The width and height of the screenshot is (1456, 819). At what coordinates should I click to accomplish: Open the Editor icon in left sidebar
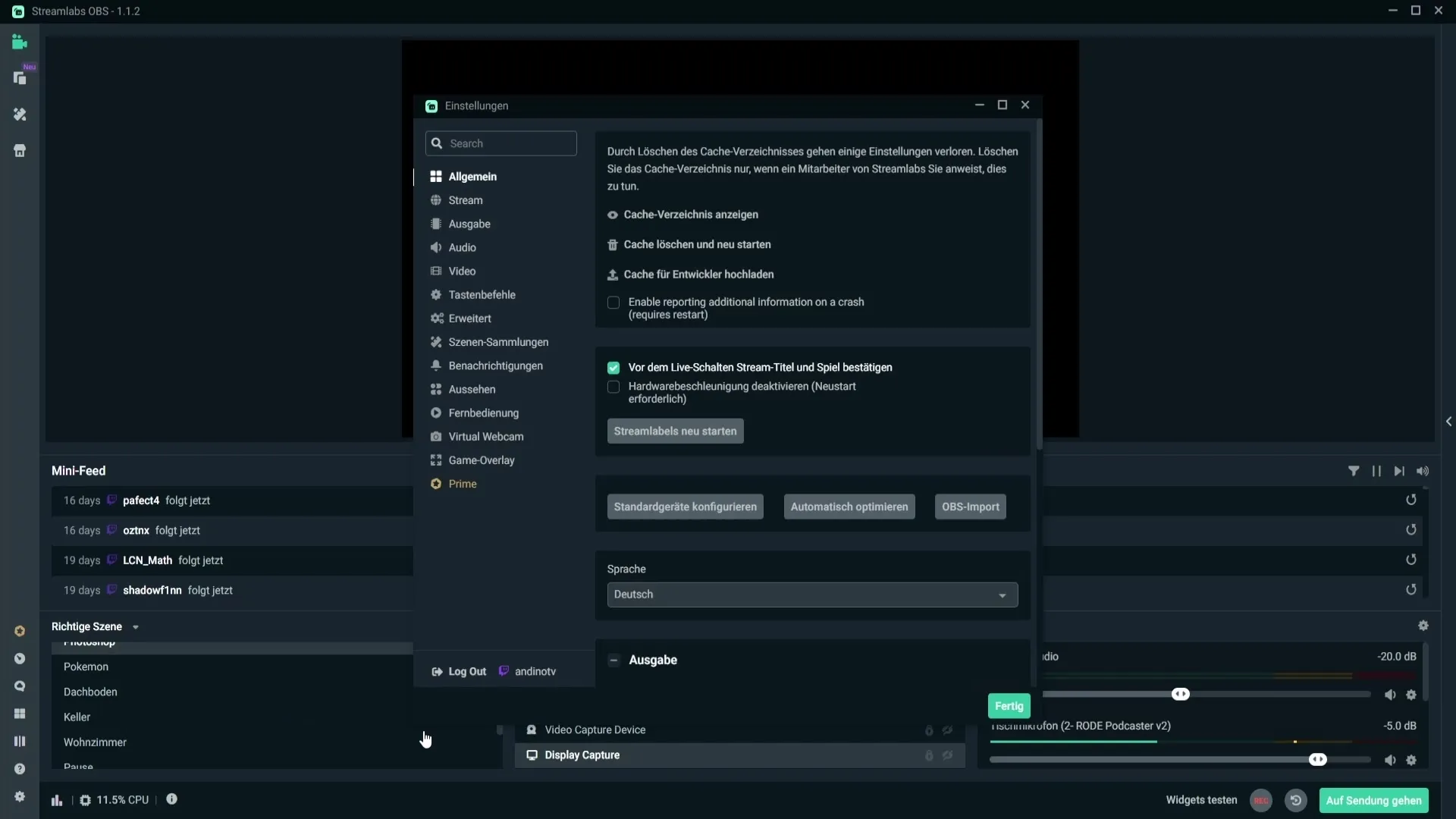tap(20, 42)
